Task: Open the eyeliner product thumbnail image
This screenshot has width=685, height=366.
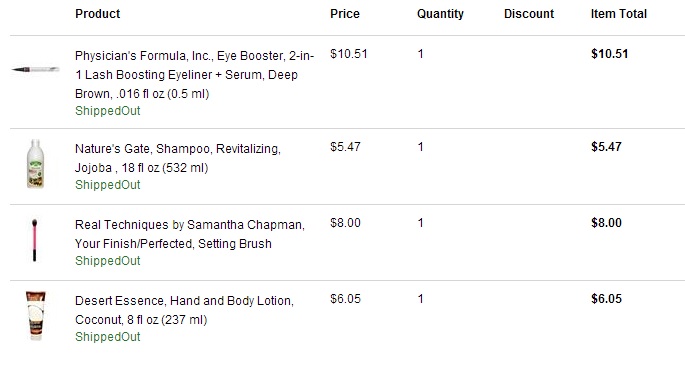Action: (x=35, y=69)
